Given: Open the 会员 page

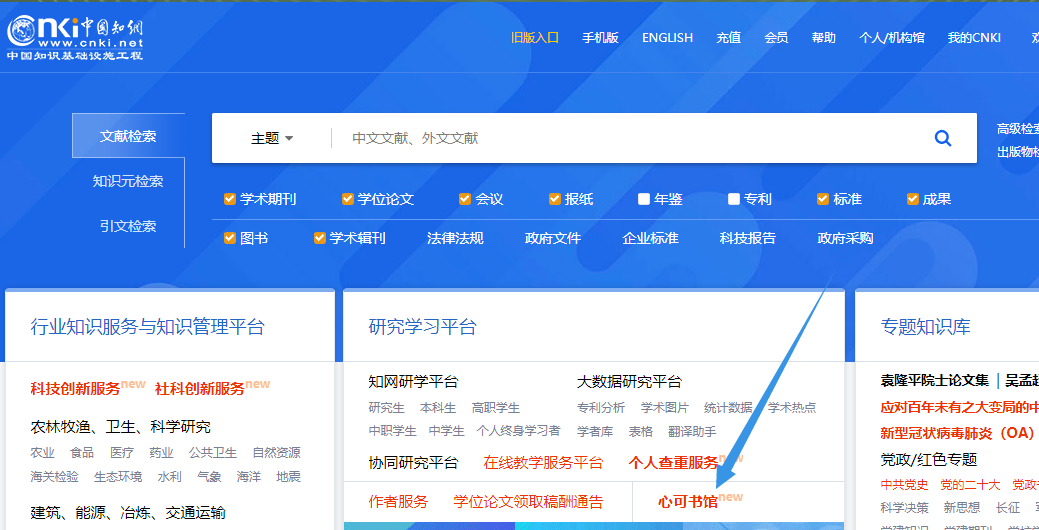Looking at the screenshot, I should (777, 38).
